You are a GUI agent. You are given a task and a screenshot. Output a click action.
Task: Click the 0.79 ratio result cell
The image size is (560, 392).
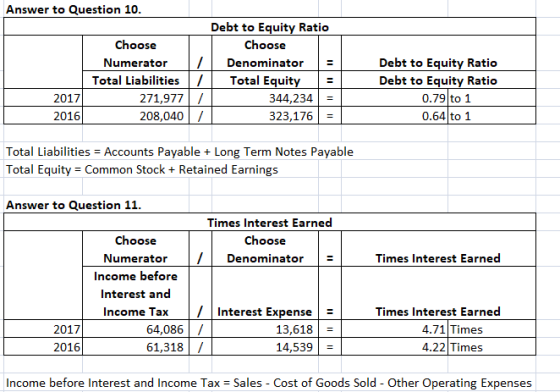pyautogui.click(x=394, y=98)
